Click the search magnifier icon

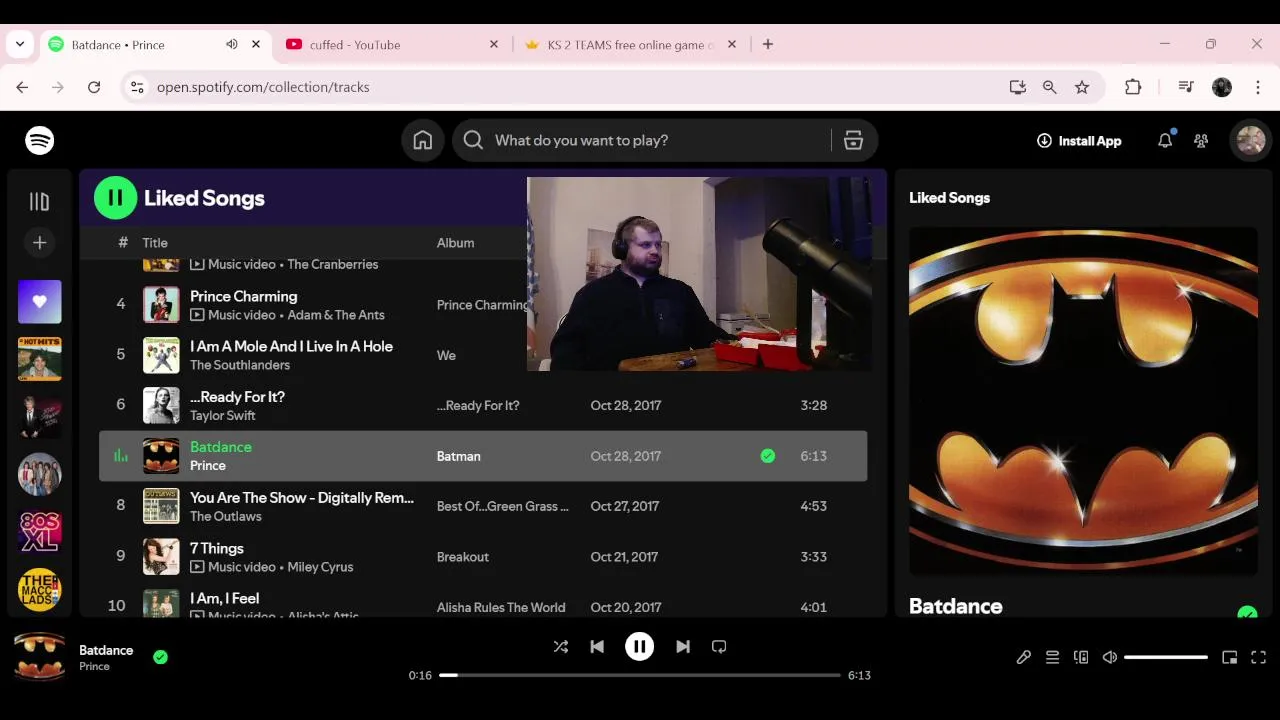point(474,141)
